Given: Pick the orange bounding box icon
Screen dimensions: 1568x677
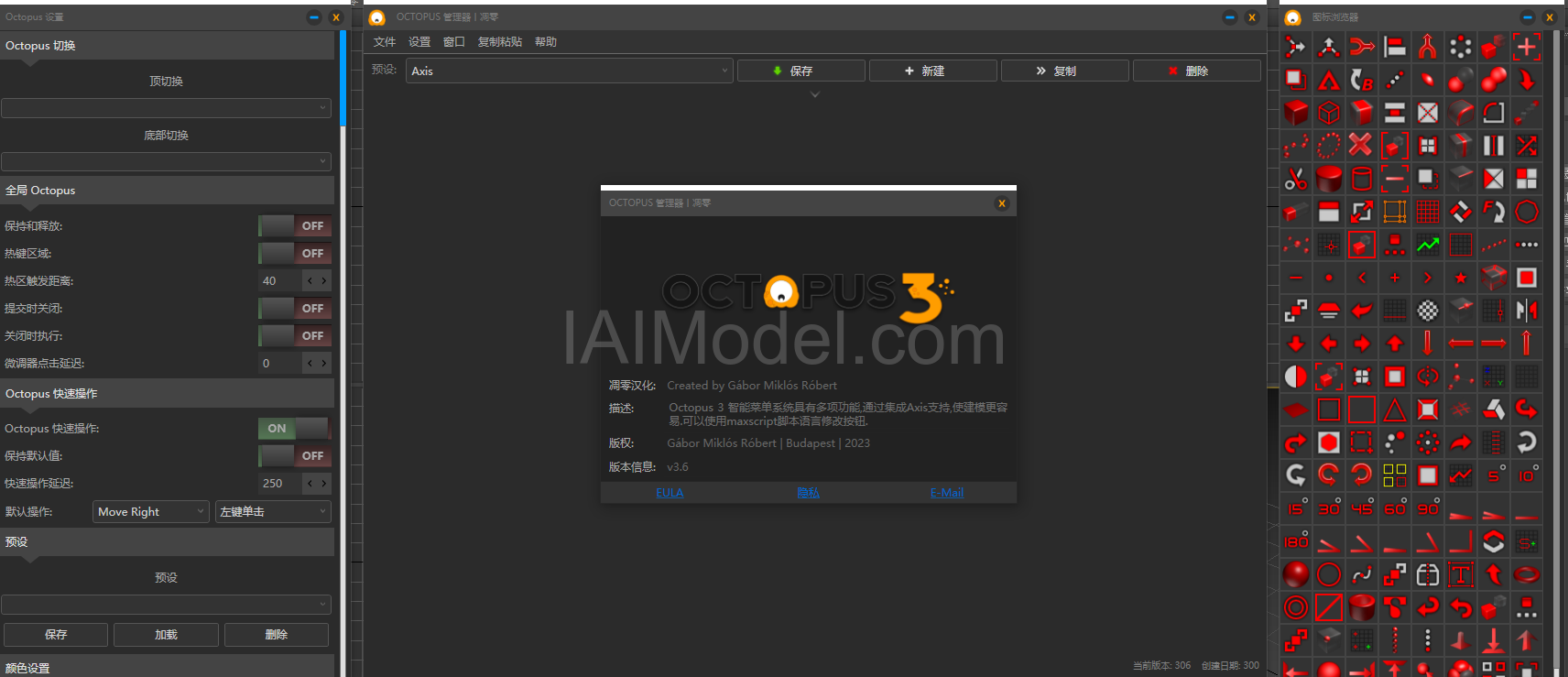Looking at the screenshot, I should tap(1395, 212).
